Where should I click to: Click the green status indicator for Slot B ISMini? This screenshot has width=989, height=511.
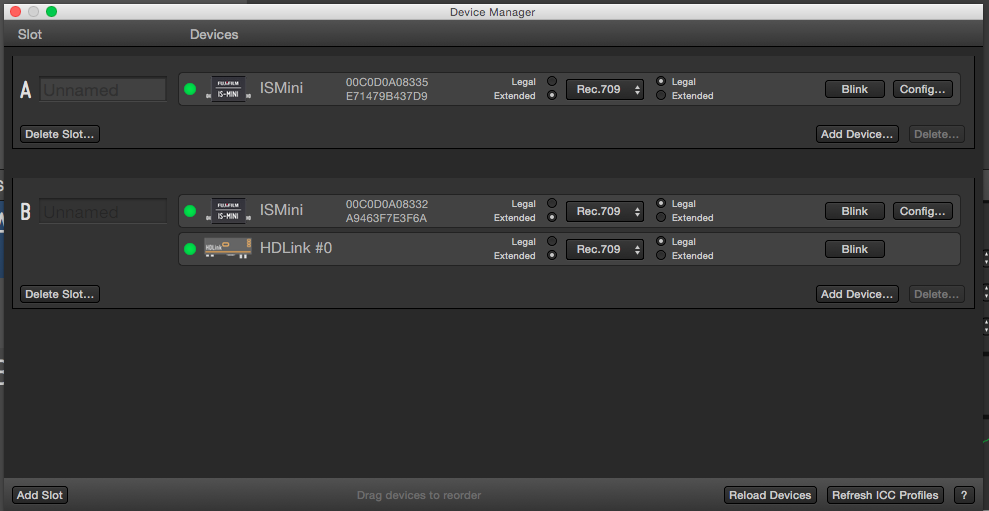(x=190, y=211)
